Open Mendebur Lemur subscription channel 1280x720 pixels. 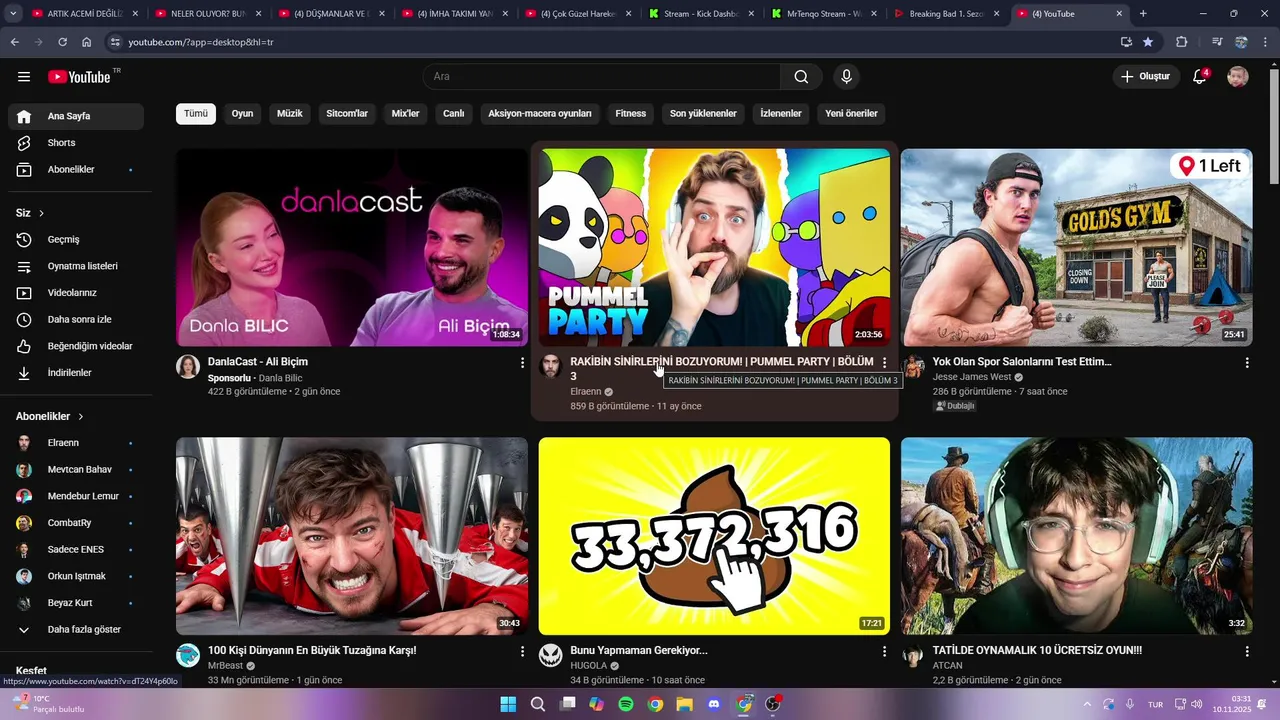pos(76,496)
